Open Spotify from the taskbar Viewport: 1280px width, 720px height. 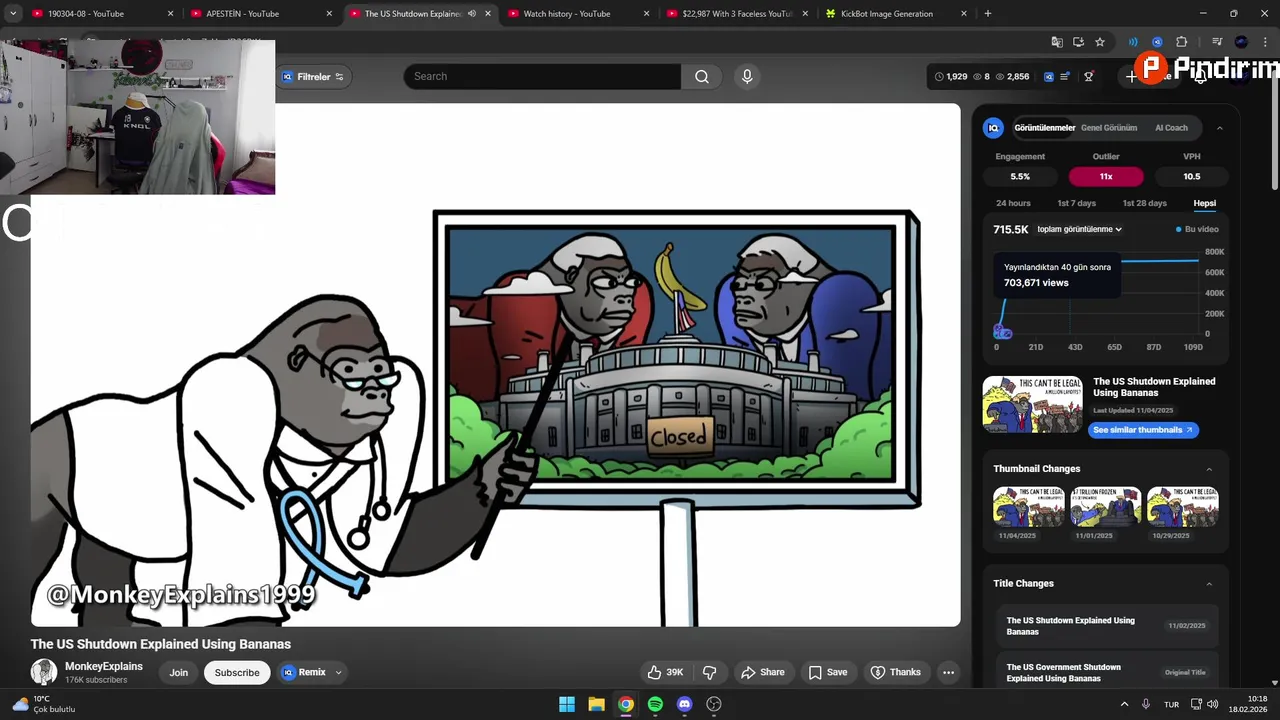(x=655, y=704)
